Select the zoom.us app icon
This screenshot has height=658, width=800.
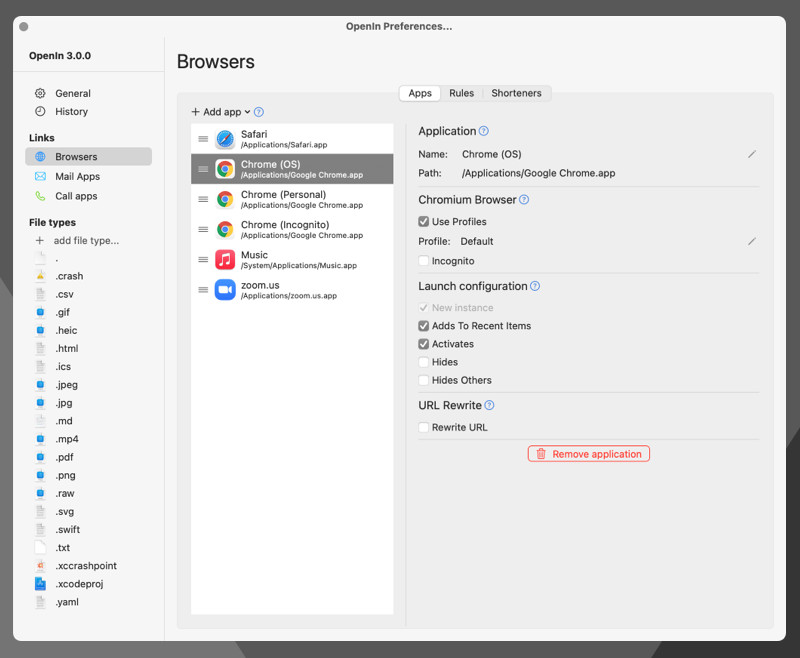click(225, 290)
